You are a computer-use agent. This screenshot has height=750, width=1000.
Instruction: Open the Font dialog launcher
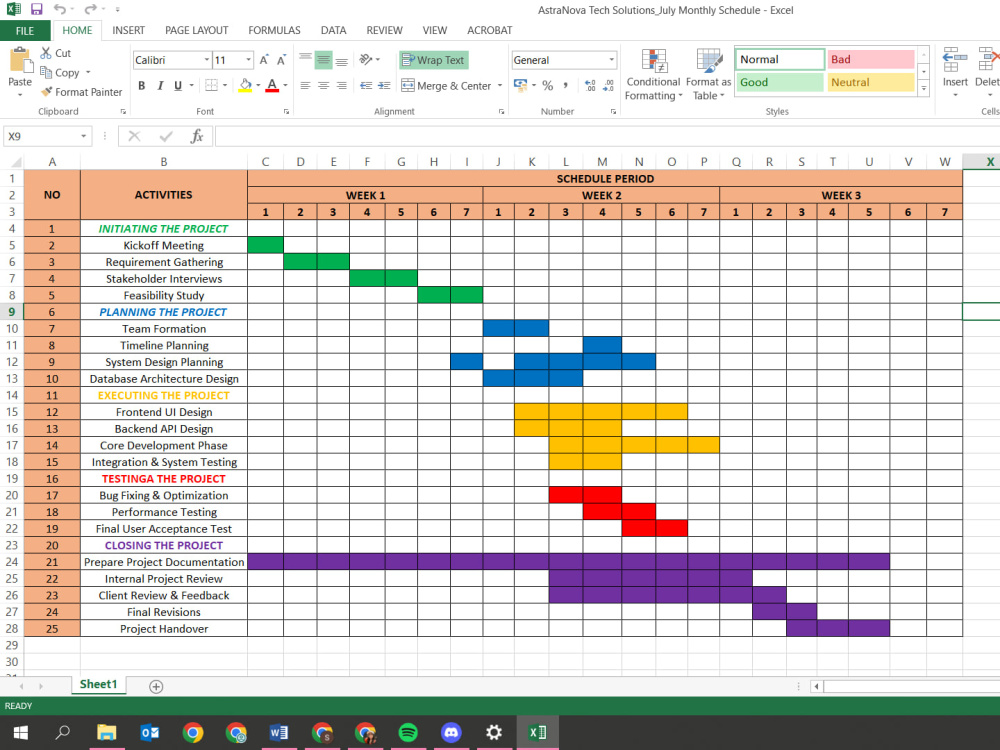(286, 112)
